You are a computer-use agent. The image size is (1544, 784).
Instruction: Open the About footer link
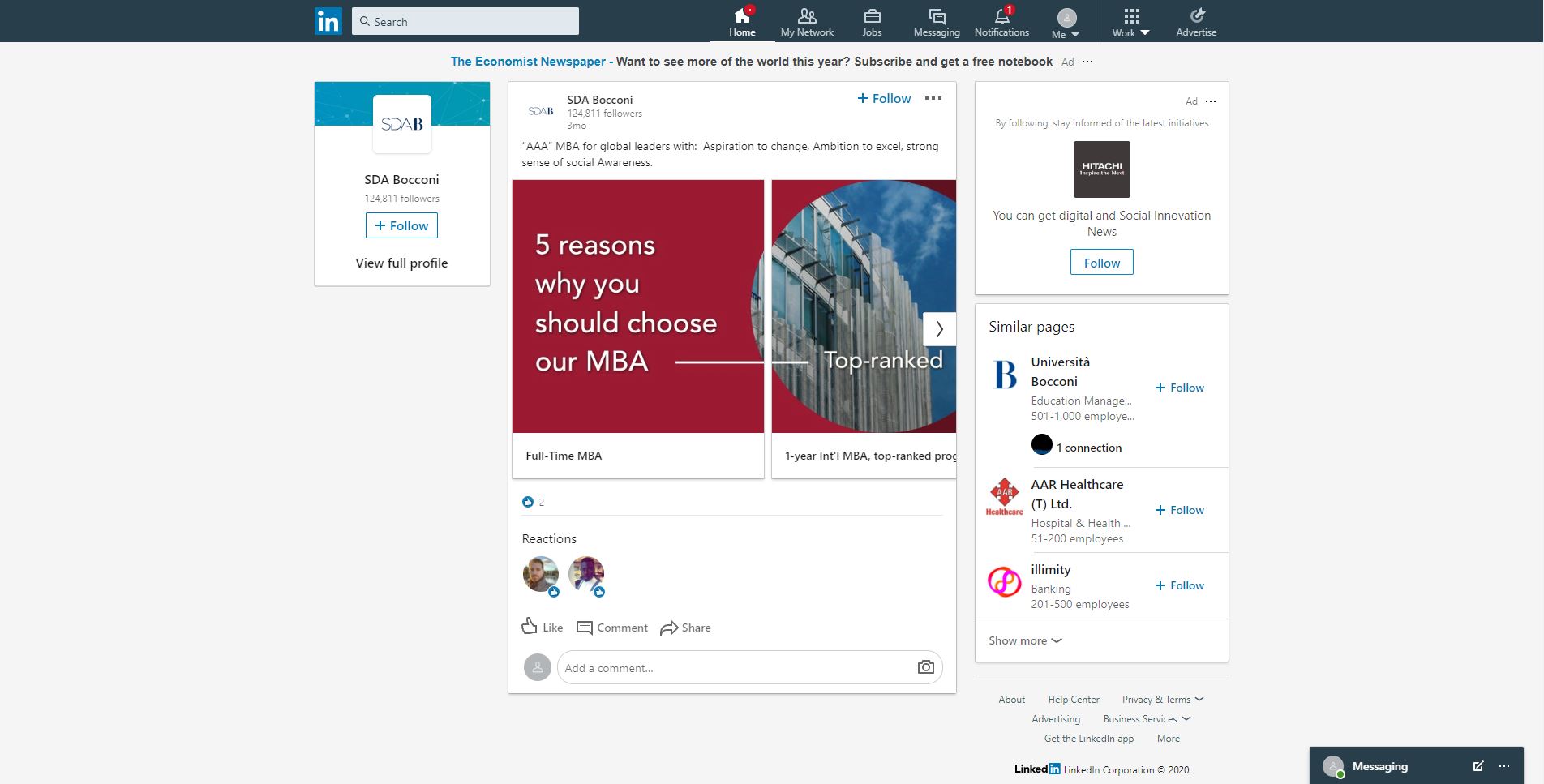coord(1011,700)
